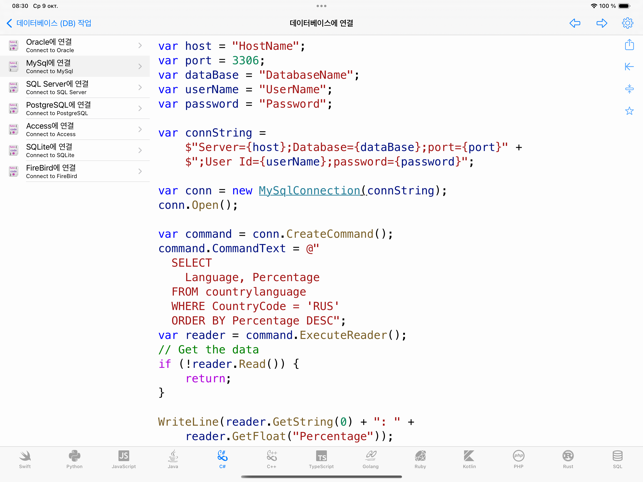
Task: Tap chevron on Oracle row
Action: point(140,46)
